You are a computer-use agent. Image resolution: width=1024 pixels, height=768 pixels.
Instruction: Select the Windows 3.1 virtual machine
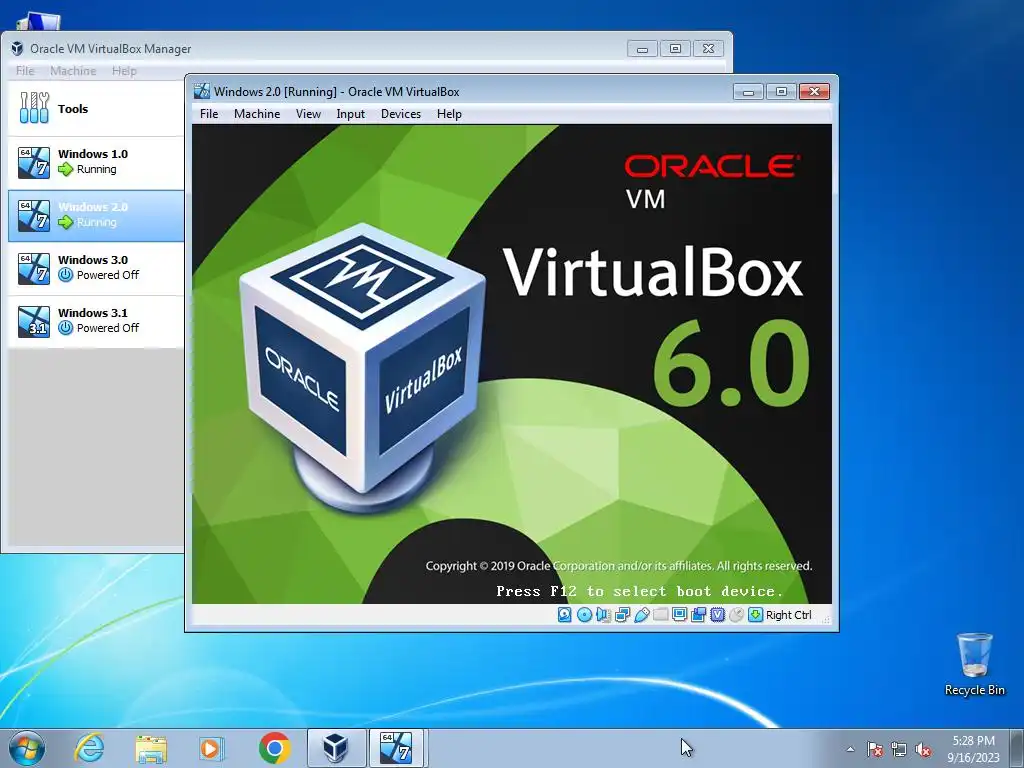click(x=96, y=321)
